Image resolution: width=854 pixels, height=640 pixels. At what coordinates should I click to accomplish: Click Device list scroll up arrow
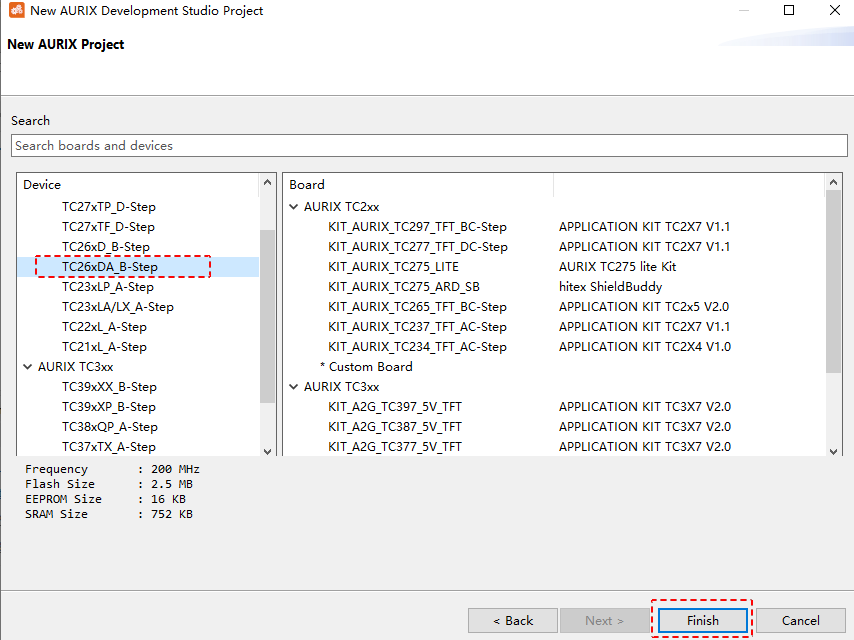267,182
